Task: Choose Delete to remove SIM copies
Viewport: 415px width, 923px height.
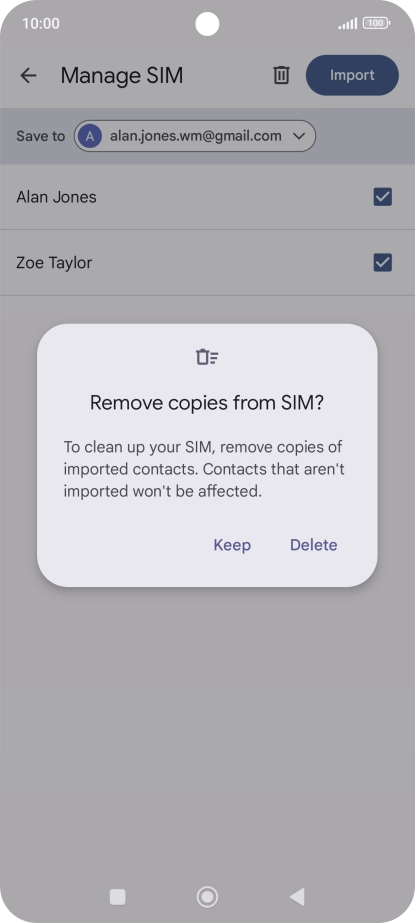Action: pyautogui.click(x=314, y=545)
